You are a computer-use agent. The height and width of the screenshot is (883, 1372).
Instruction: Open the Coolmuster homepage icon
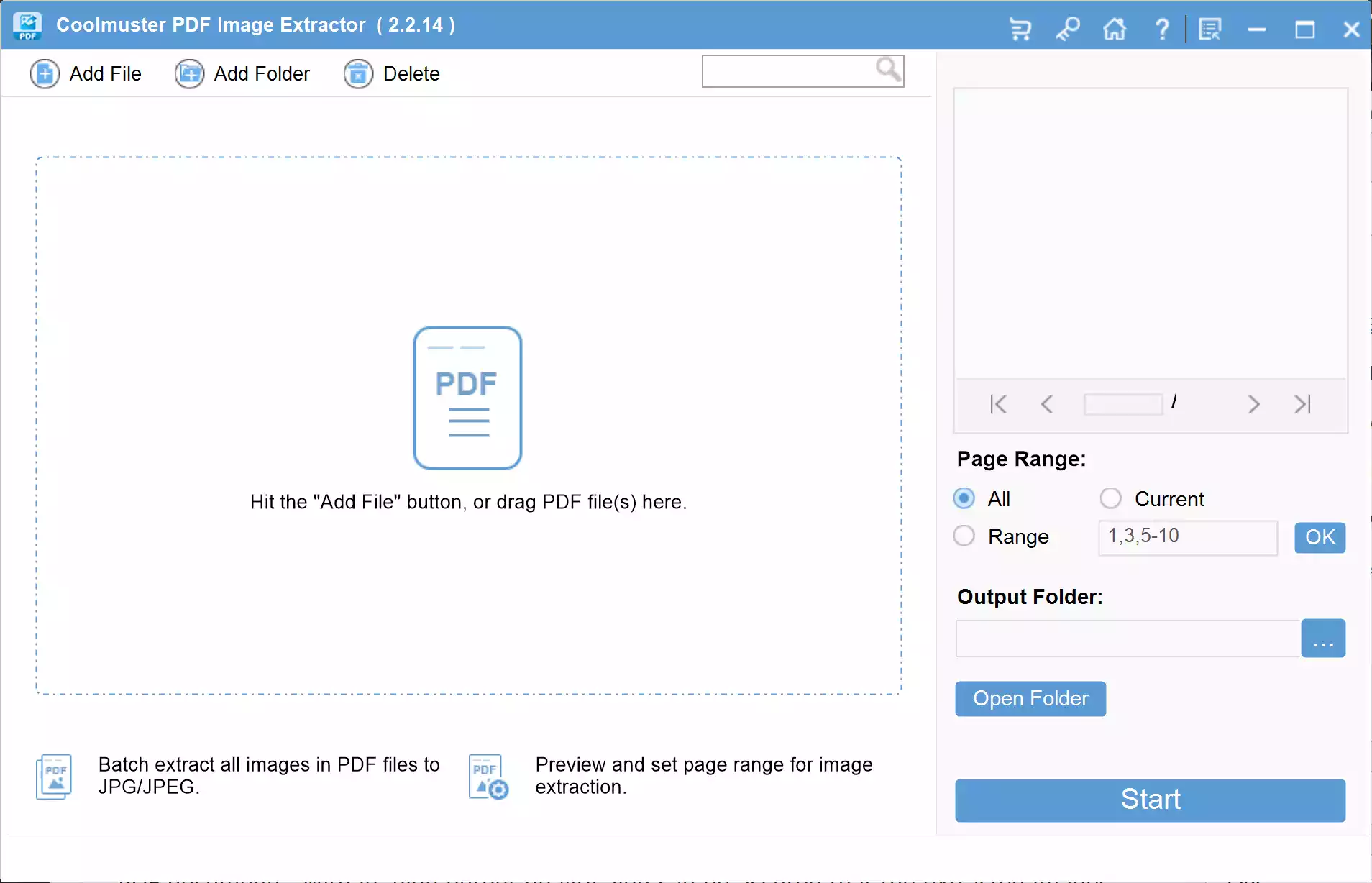(1114, 29)
